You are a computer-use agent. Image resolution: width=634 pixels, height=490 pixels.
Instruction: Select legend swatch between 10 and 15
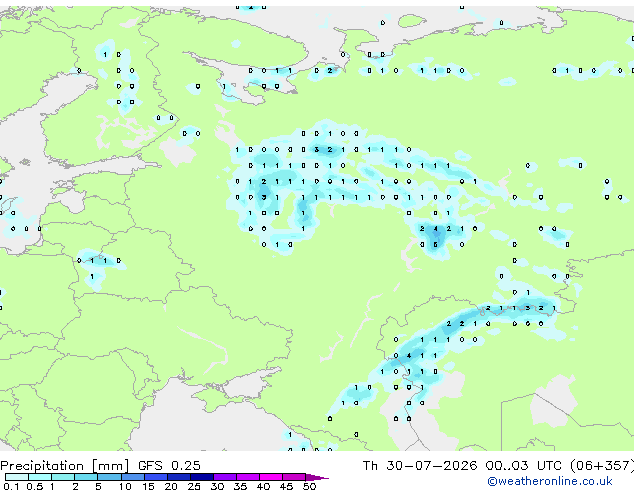click(132, 477)
